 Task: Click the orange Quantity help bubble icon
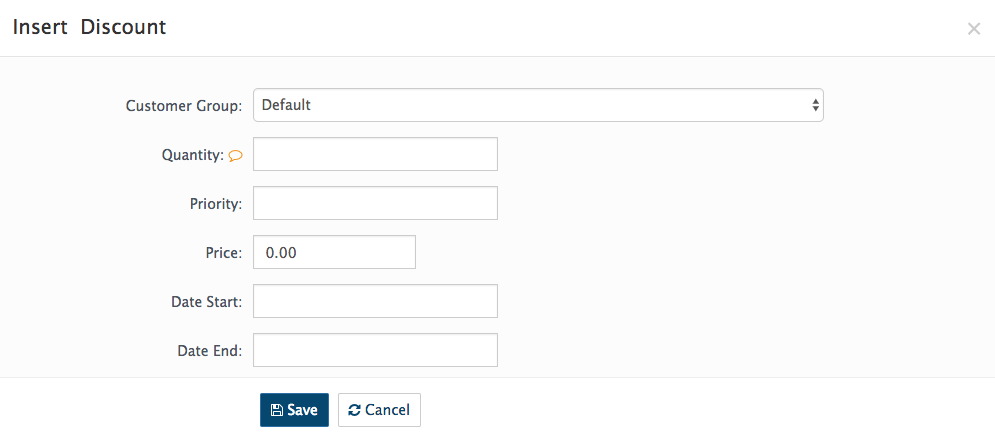(235, 155)
